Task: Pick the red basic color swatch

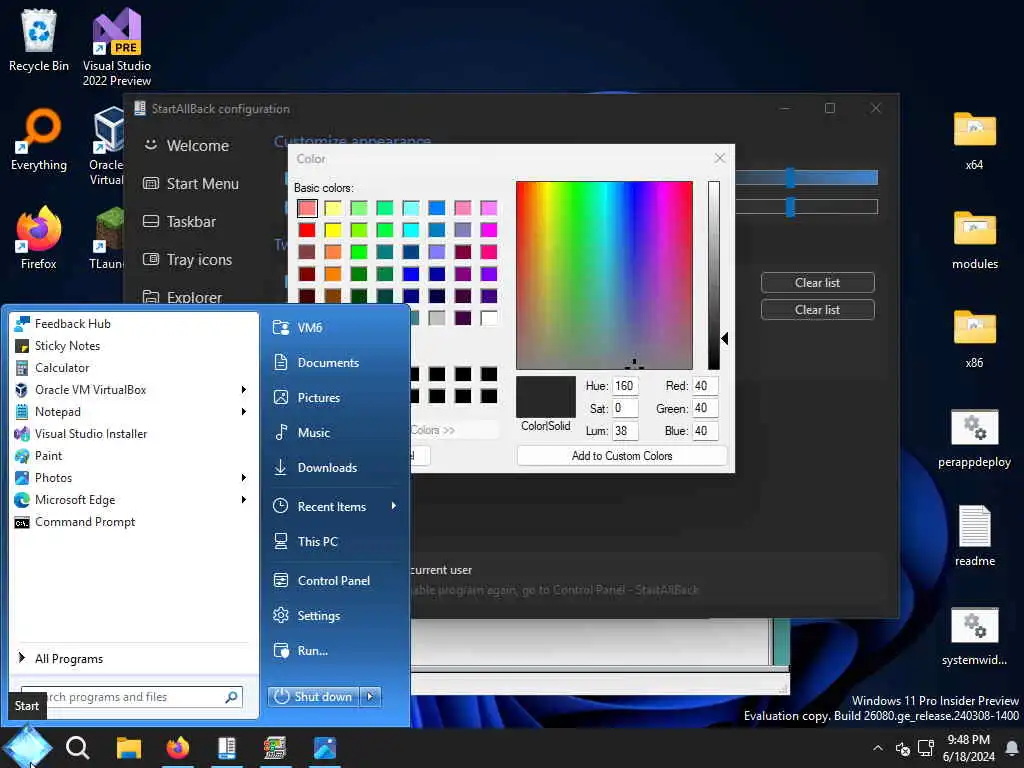Action: coord(307,230)
